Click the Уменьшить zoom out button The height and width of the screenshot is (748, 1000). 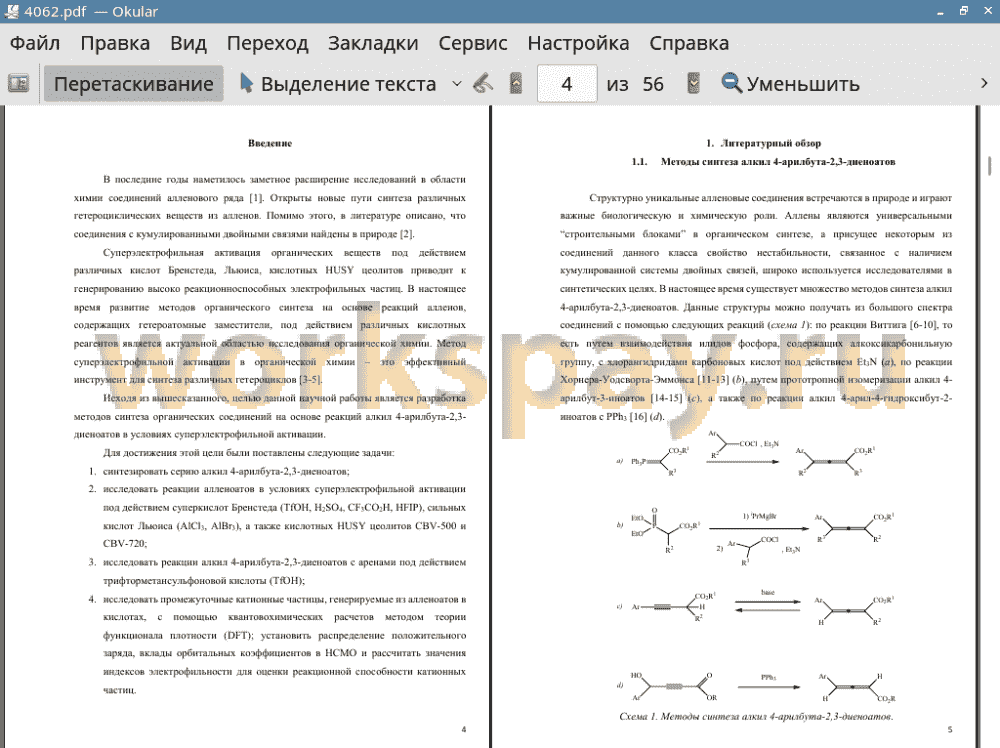coord(790,84)
